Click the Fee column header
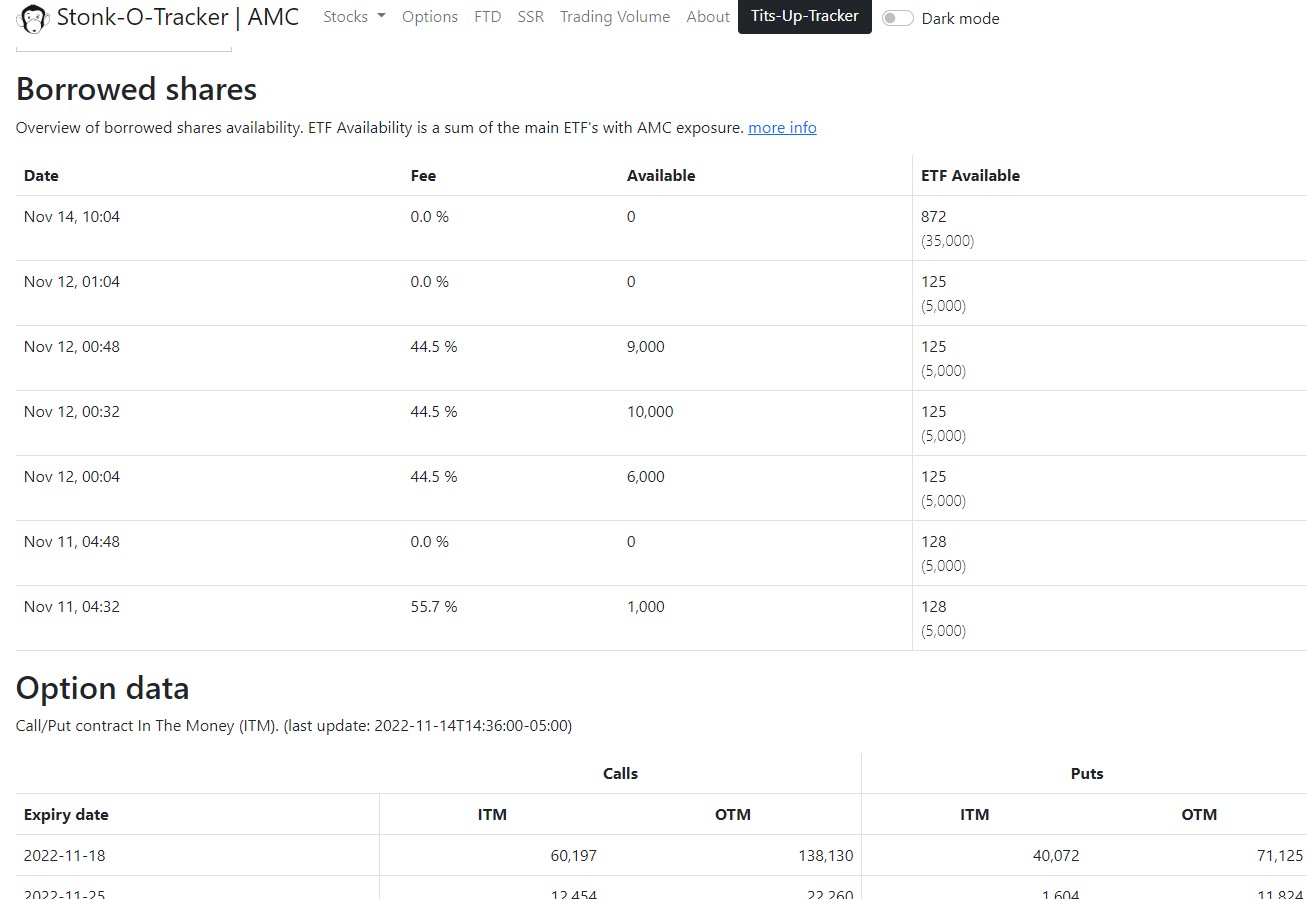 [423, 176]
